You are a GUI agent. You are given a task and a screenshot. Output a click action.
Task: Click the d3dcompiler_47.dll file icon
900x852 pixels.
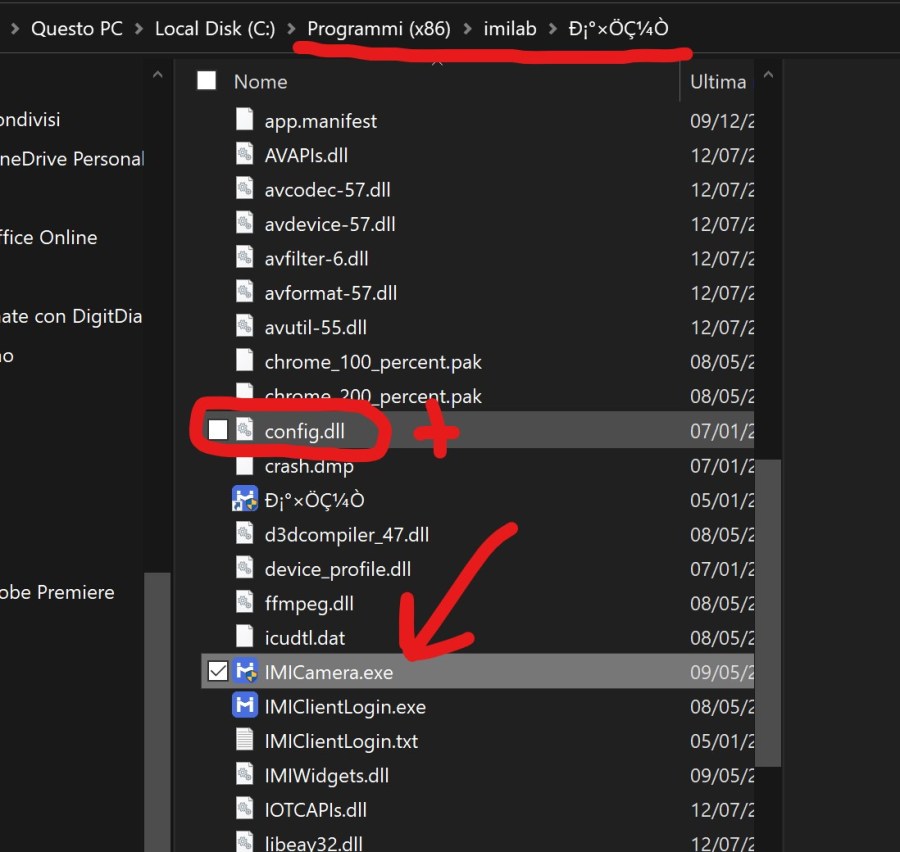point(245,535)
